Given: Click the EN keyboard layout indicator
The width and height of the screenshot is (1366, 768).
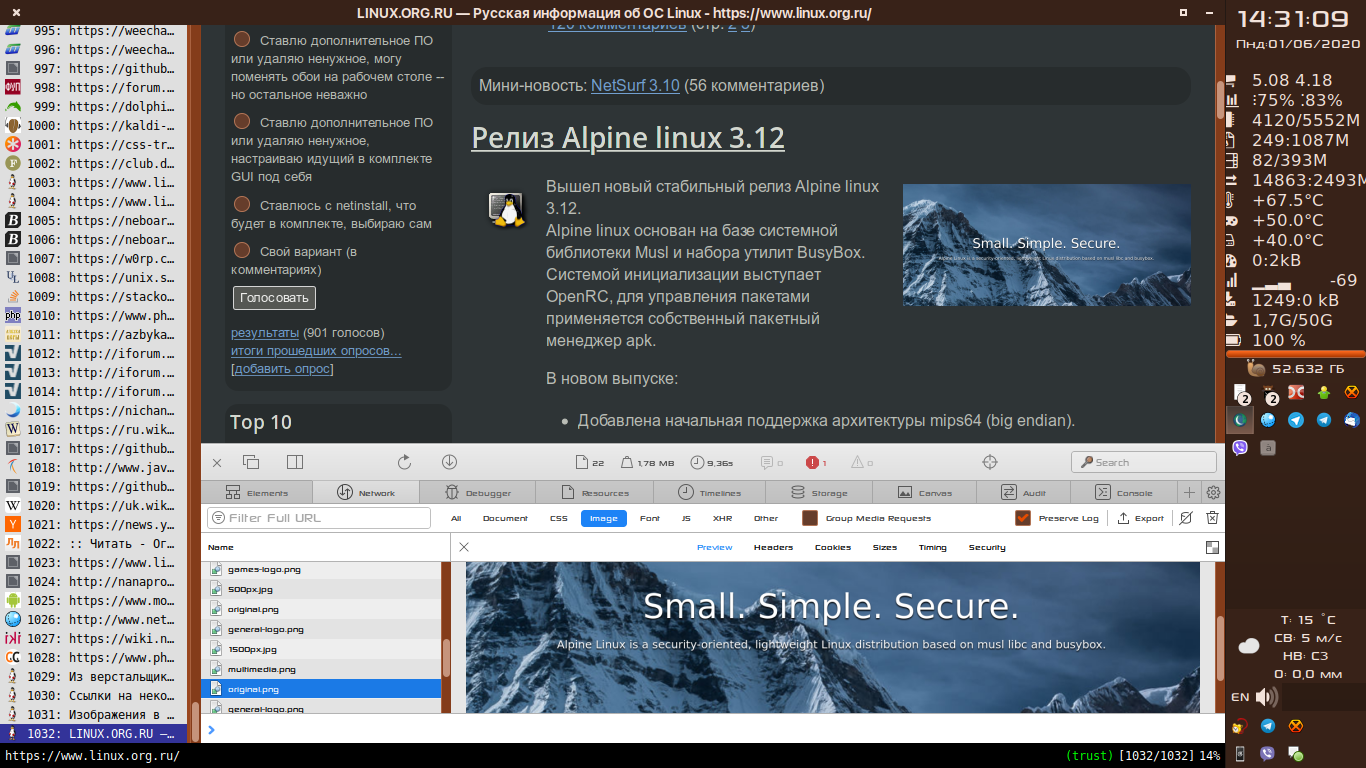Looking at the screenshot, I should (1240, 697).
